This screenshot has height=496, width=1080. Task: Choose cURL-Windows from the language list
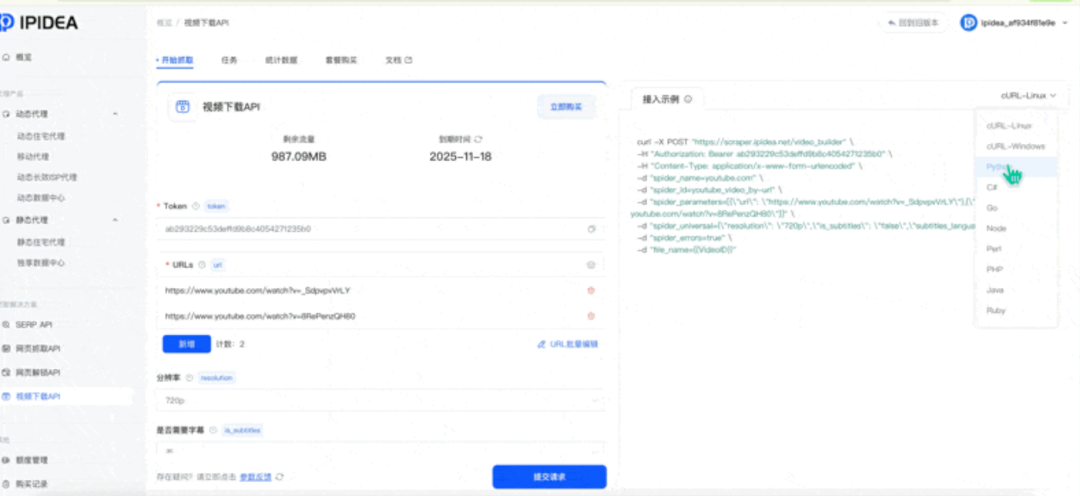(1015, 146)
